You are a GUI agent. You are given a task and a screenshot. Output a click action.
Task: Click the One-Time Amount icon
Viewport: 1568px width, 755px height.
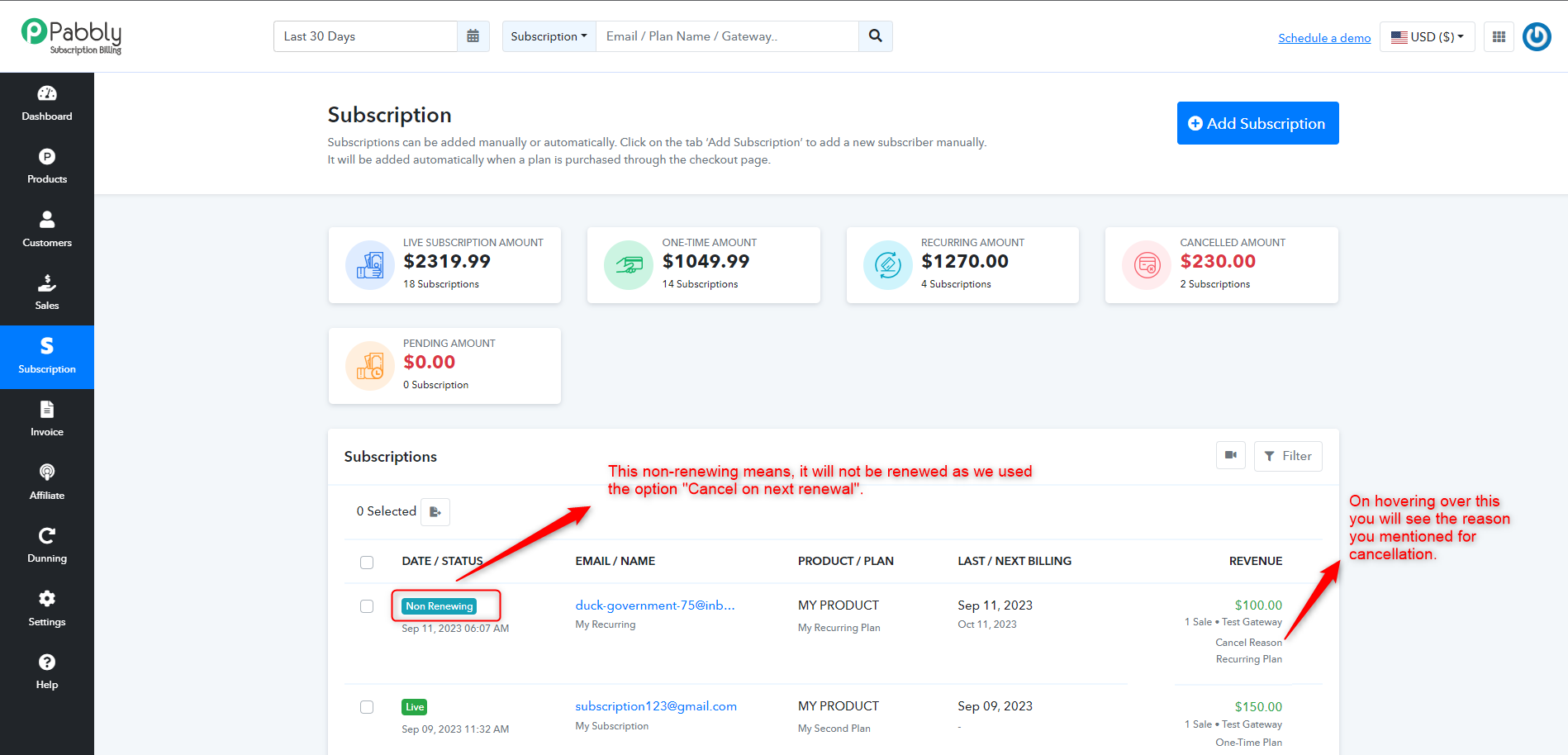(629, 265)
